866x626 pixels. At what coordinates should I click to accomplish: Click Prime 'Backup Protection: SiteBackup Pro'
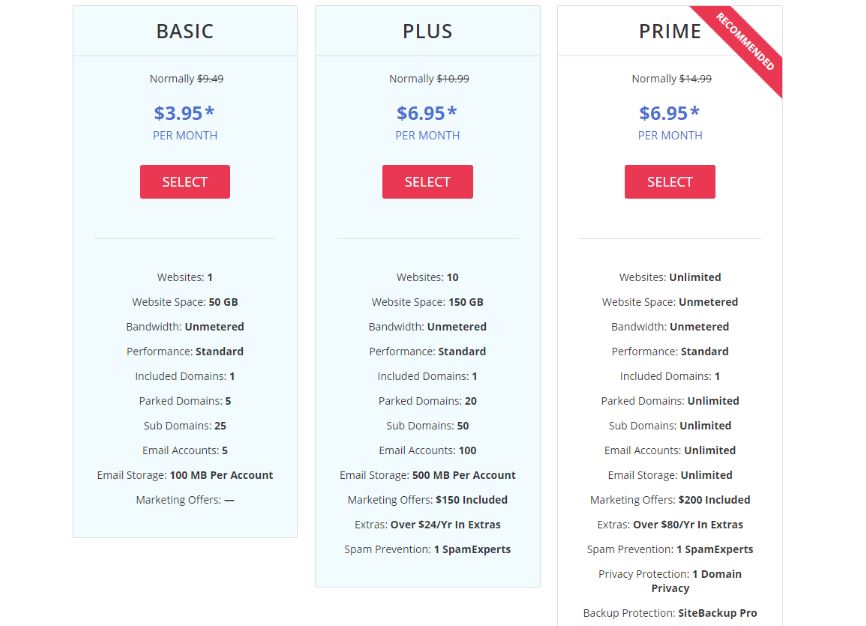[x=669, y=613]
